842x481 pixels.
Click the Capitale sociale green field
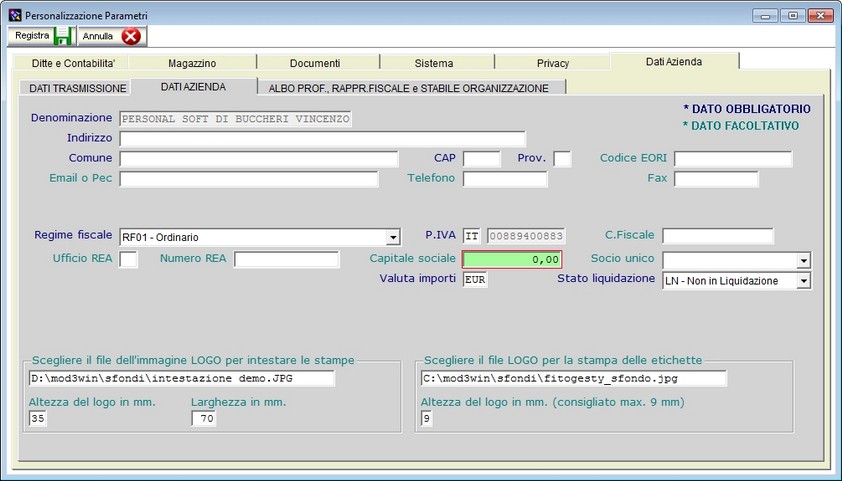click(512, 259)
